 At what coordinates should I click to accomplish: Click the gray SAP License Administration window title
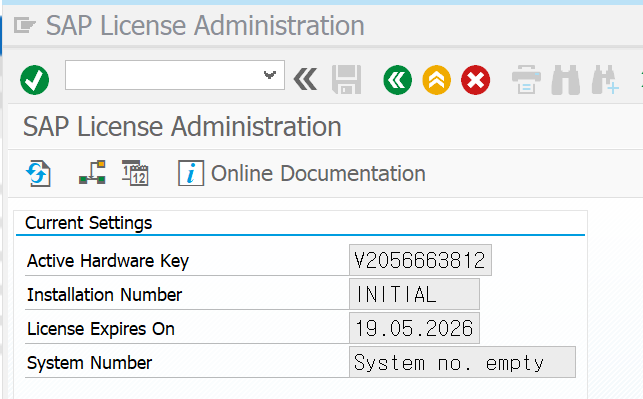pyautogui.click(x=205, y=25)
